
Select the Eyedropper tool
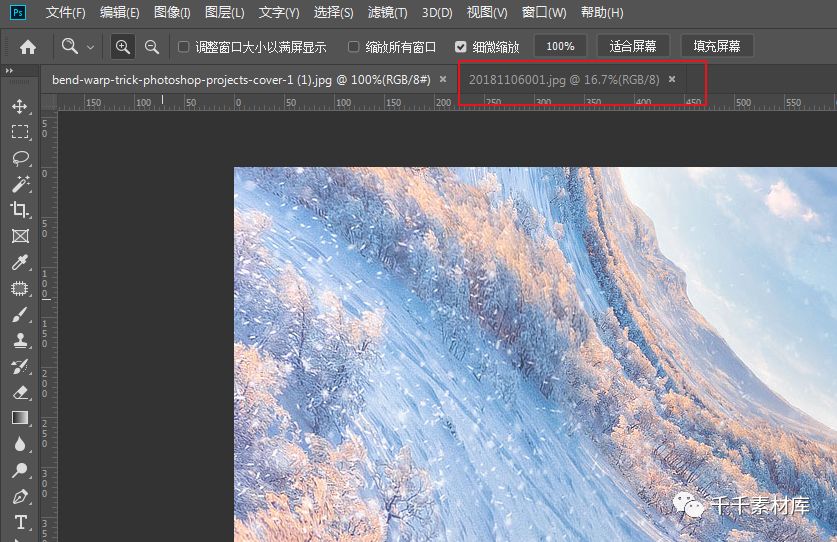tap(20, 262)
